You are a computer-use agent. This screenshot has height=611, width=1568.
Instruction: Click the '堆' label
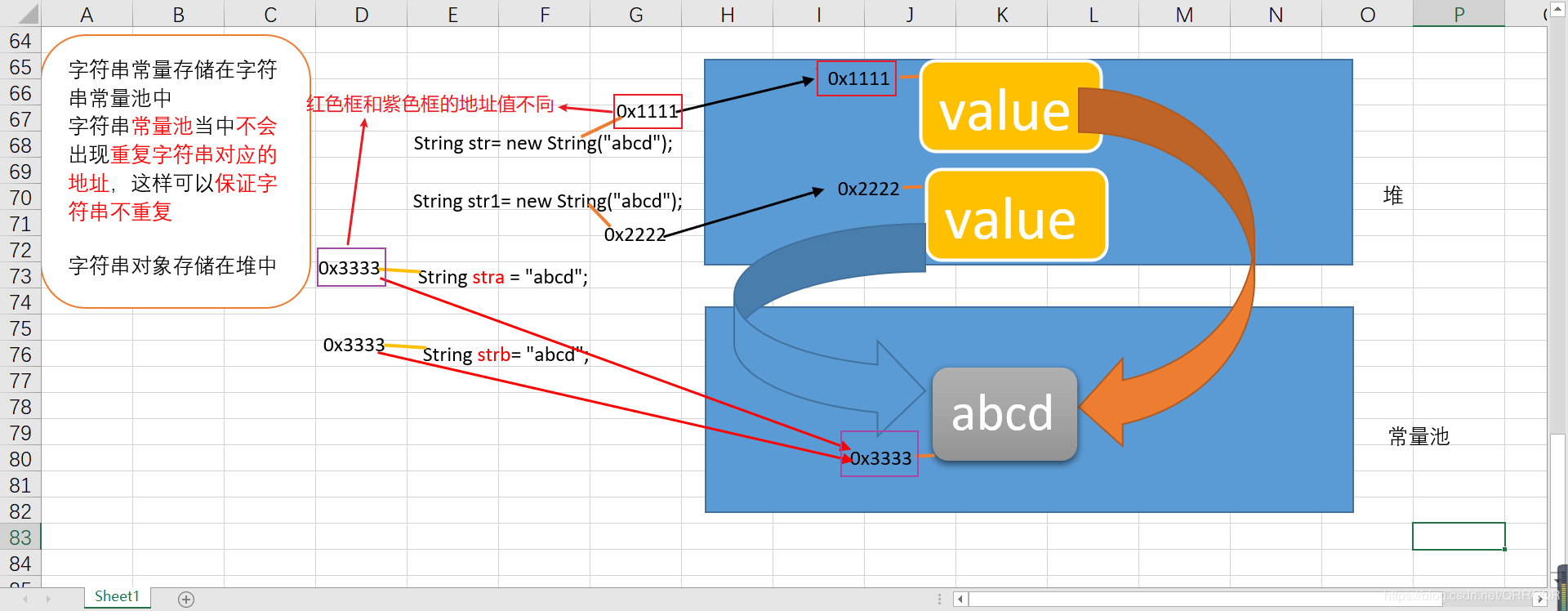(x=1393, y=195)
